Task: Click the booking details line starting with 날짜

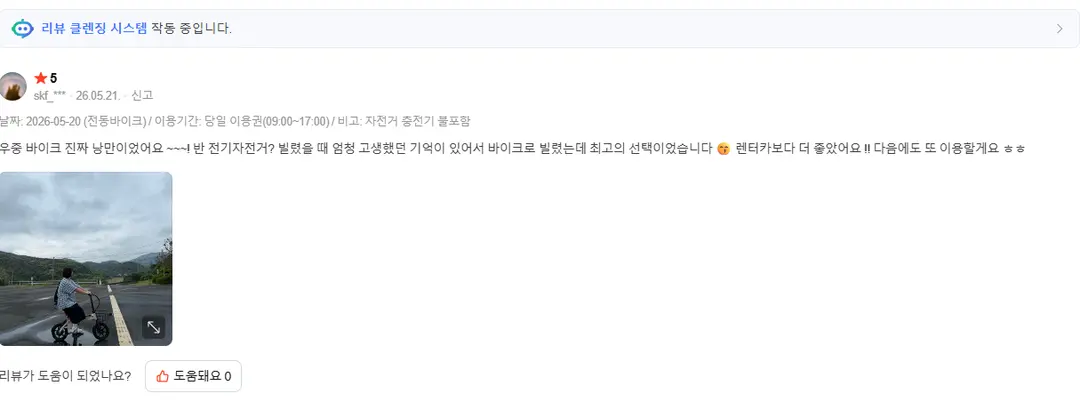Action: point(235,121)
